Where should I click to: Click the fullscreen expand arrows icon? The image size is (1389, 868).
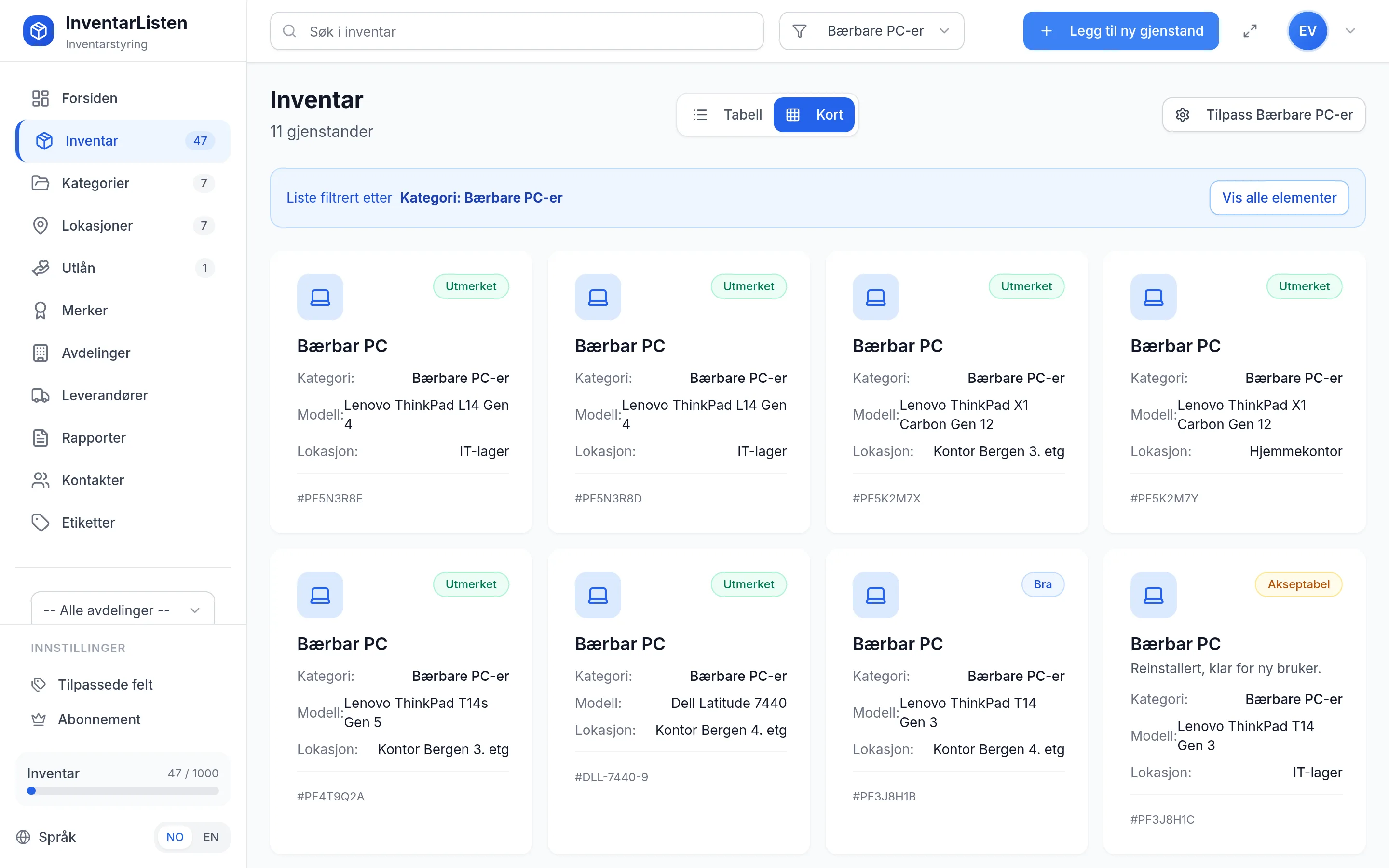pos(1250,31)
